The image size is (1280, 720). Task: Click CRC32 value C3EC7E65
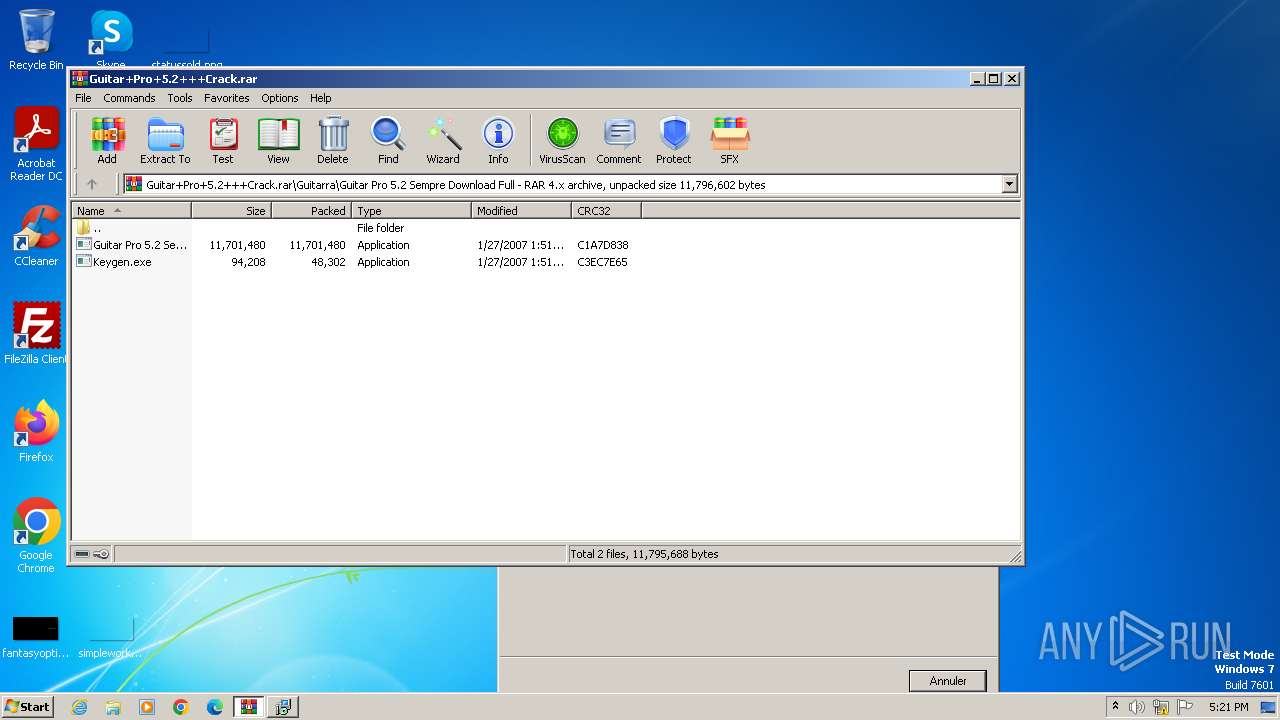(x=603, y=262)
